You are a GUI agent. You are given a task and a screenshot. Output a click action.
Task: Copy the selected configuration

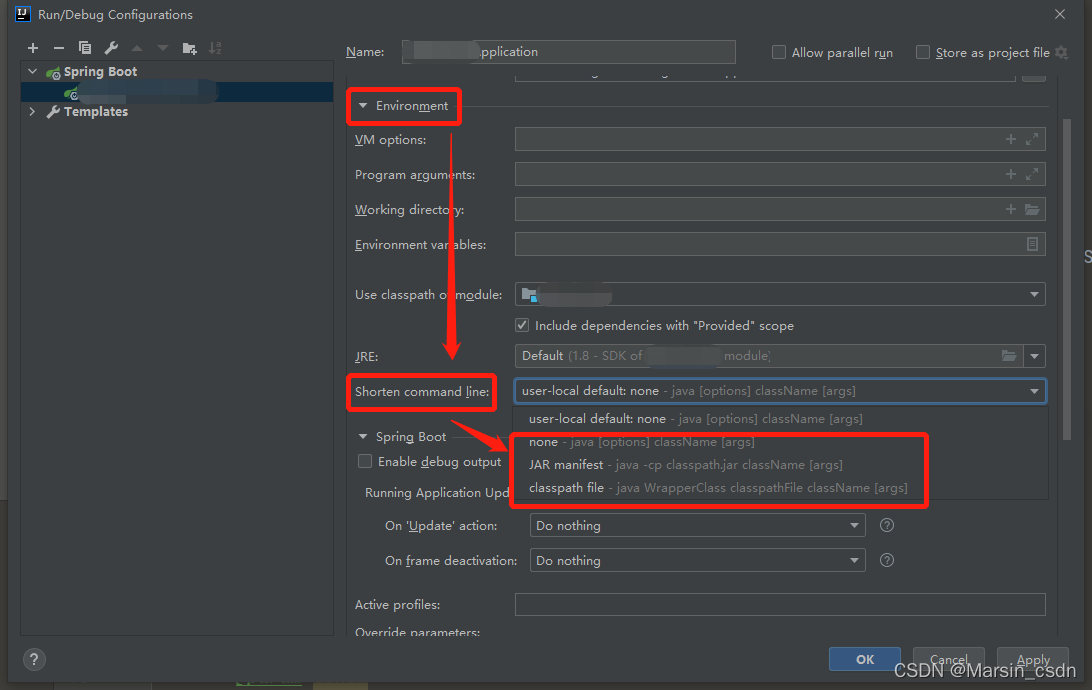coord(85,48)
